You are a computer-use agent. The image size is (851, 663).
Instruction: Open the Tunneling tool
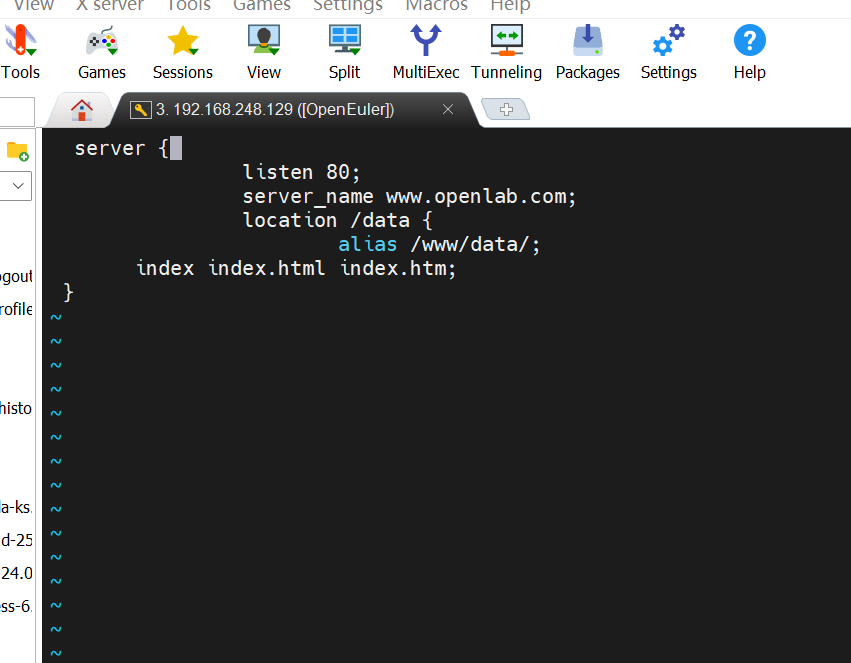[x=506, y=42]
